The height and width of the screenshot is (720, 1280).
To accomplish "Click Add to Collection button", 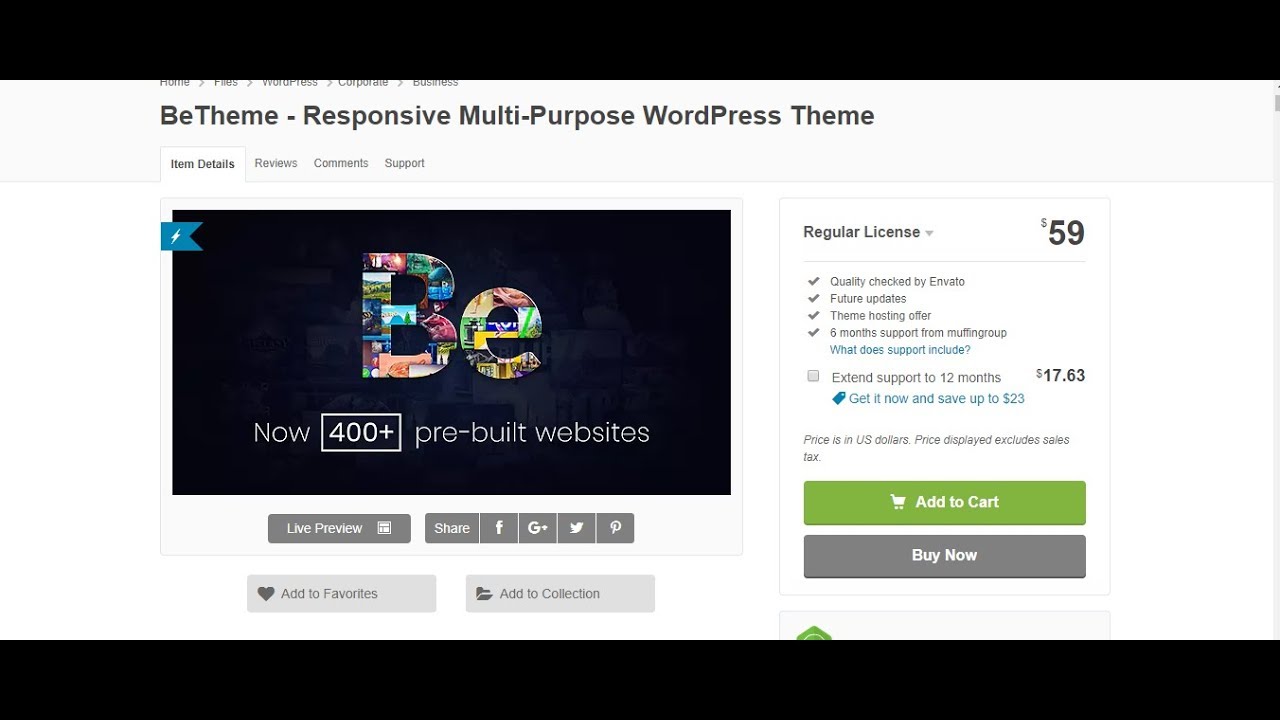I will tap(560, 593).
